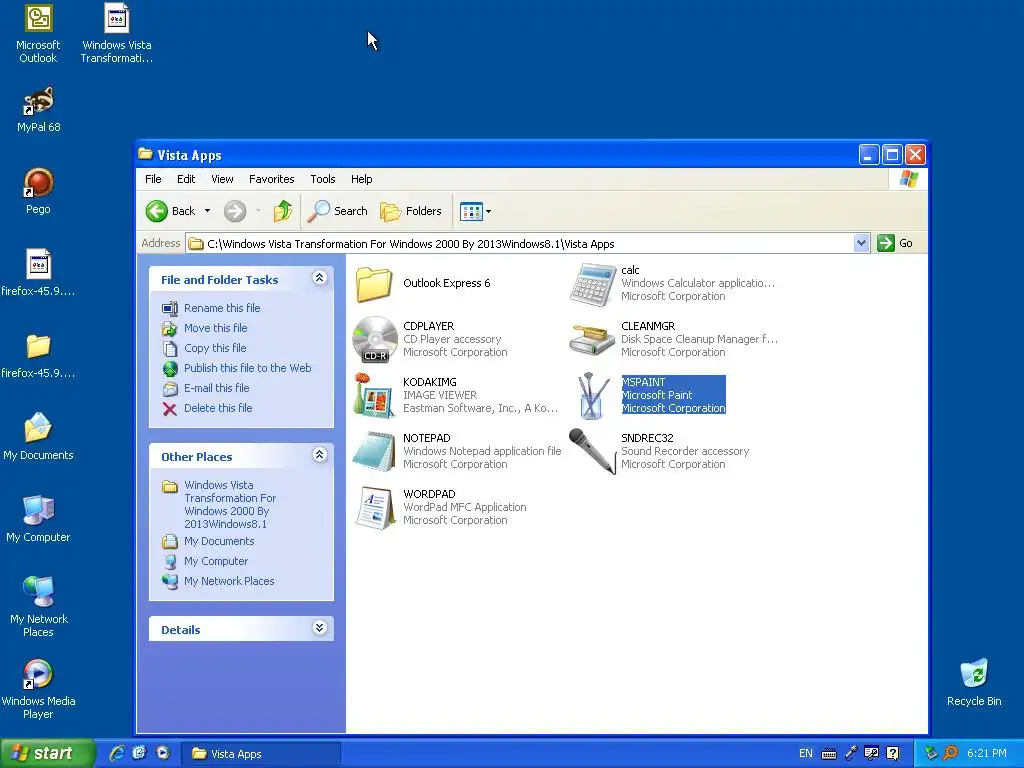1024x768 pixels.
Task: Click Rename this file
Action: 222,308
